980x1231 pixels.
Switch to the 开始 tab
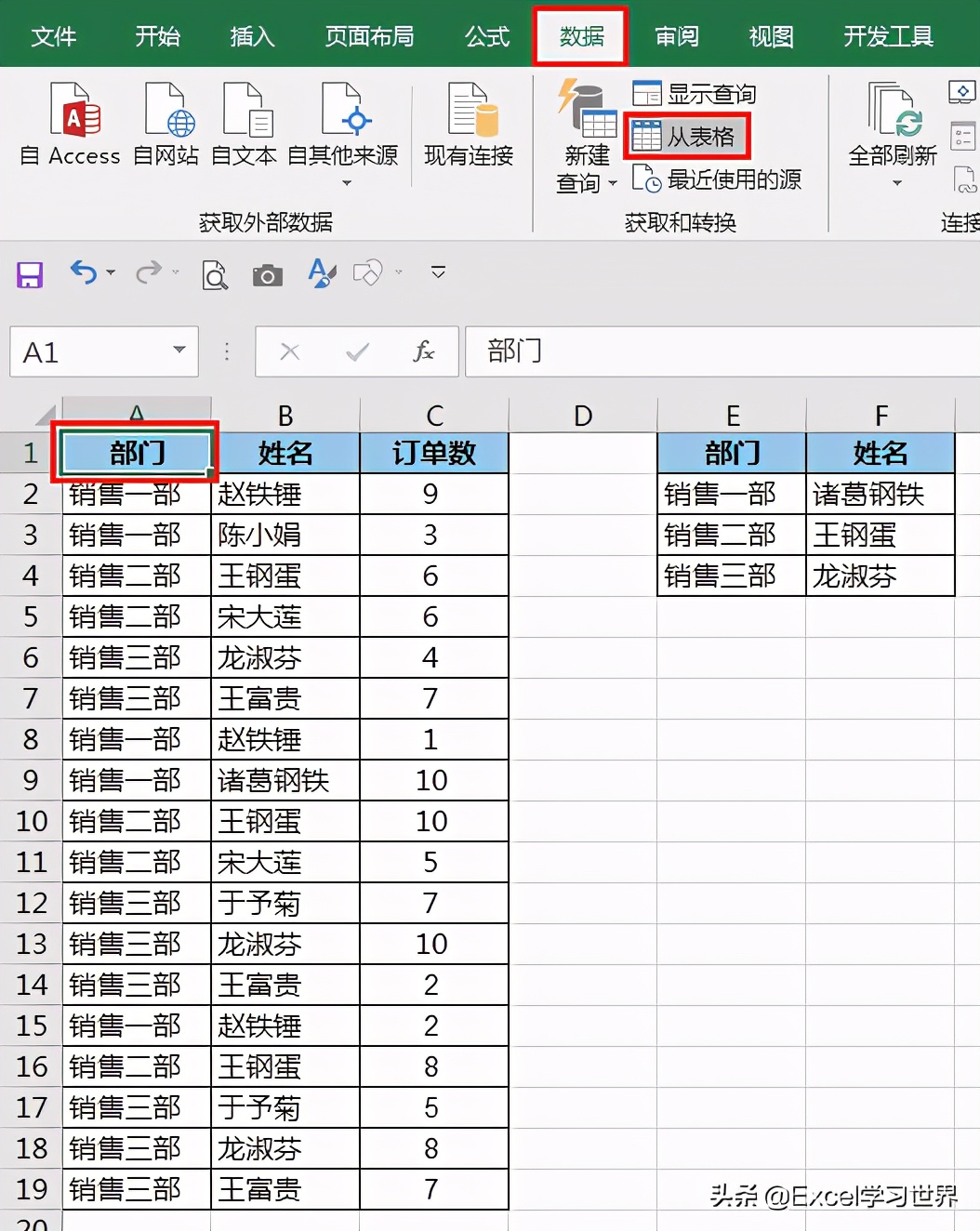pos(158,35)
